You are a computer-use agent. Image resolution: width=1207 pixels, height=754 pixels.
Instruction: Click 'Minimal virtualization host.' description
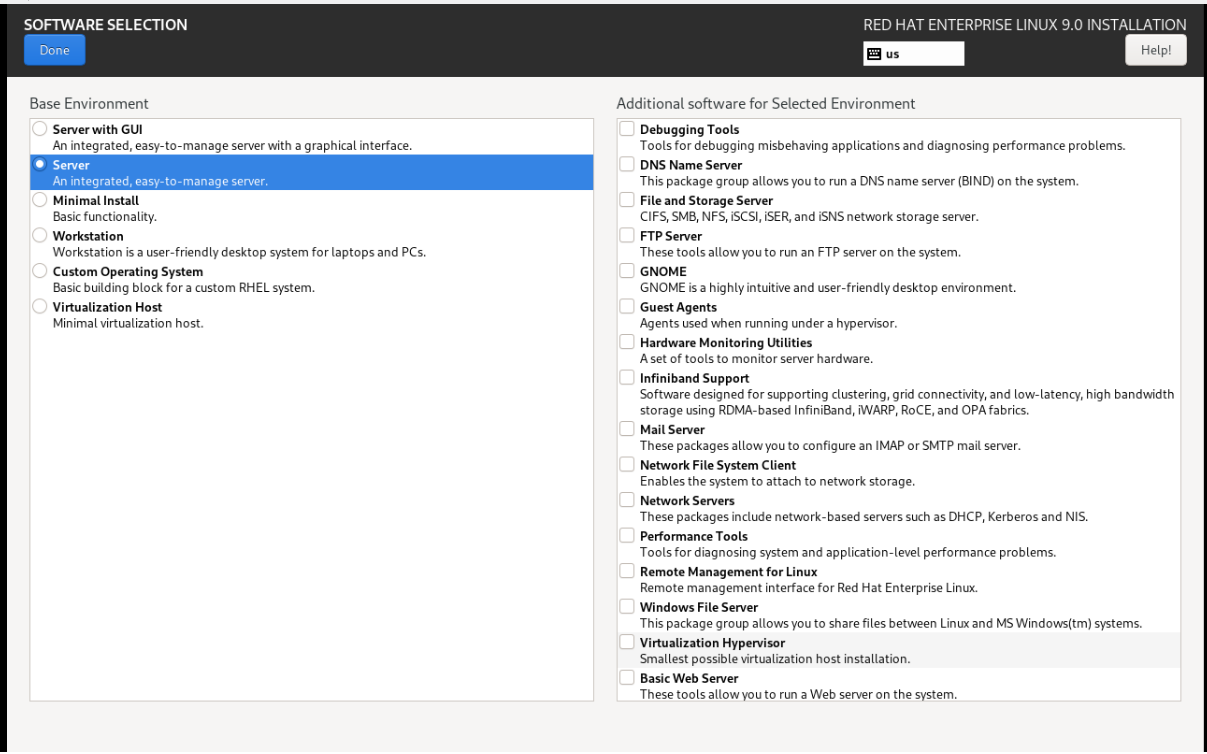click(128, 323)
